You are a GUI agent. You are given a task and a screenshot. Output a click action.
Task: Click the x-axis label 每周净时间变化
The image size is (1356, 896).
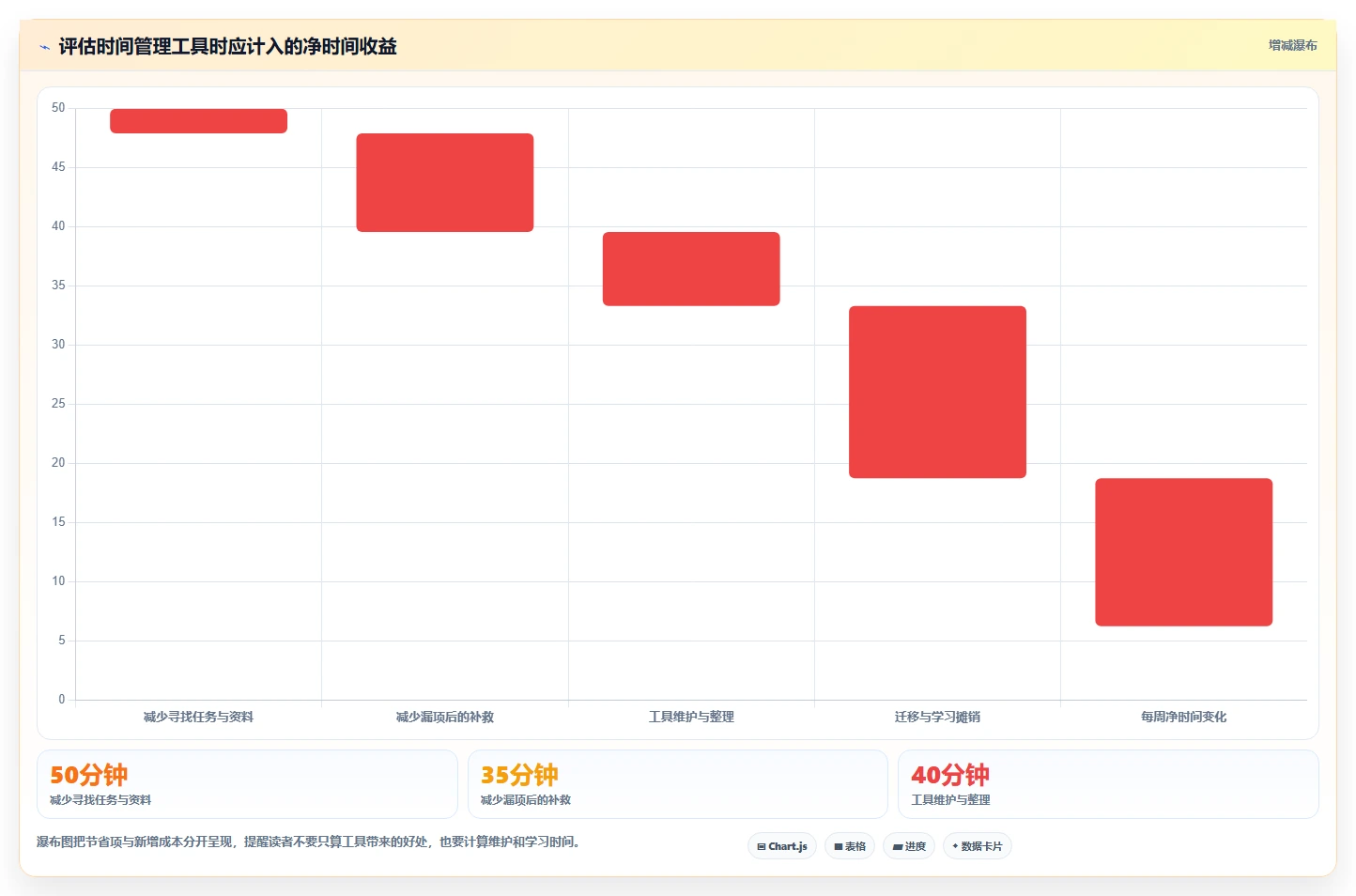click(x=1183, y=717)
